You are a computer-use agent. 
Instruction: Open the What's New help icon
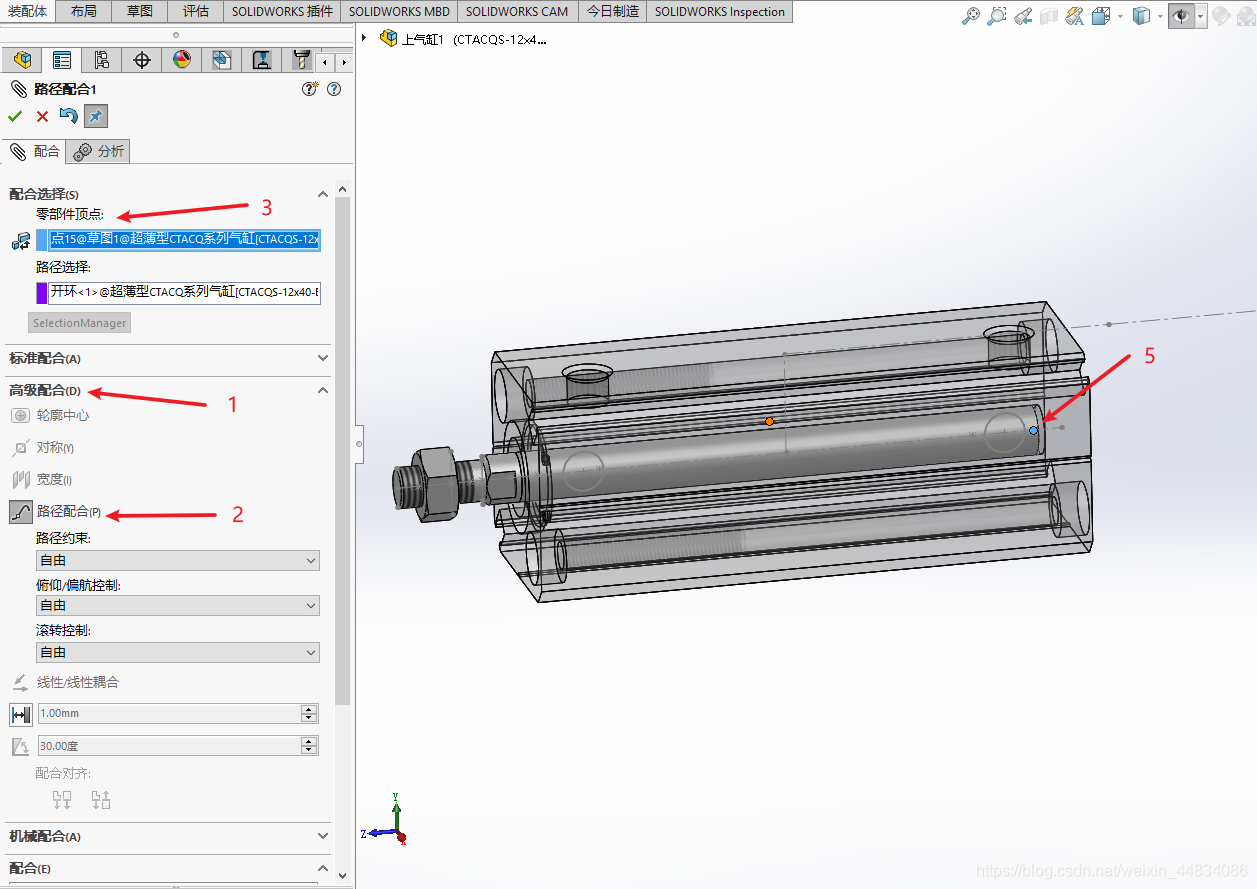point(310,89)
